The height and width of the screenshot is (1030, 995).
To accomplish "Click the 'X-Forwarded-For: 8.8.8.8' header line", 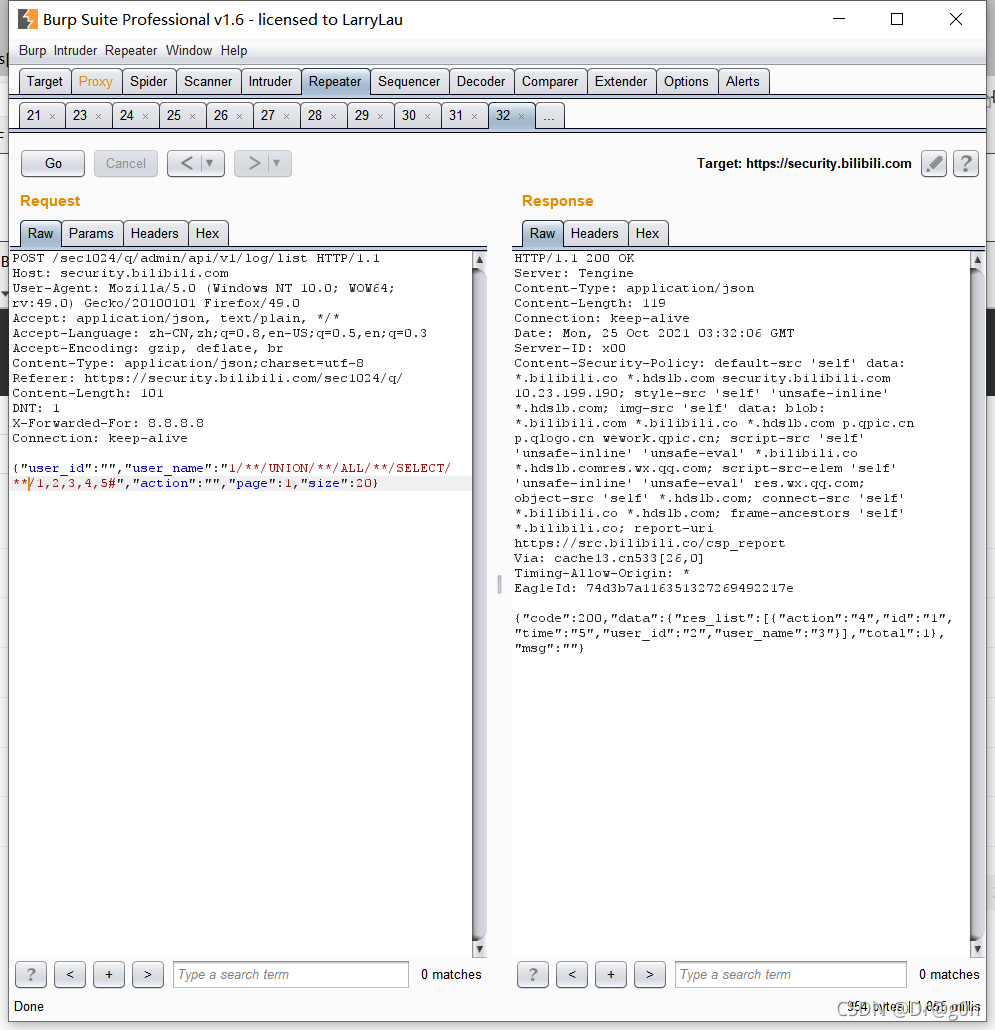I will [108, 423].
